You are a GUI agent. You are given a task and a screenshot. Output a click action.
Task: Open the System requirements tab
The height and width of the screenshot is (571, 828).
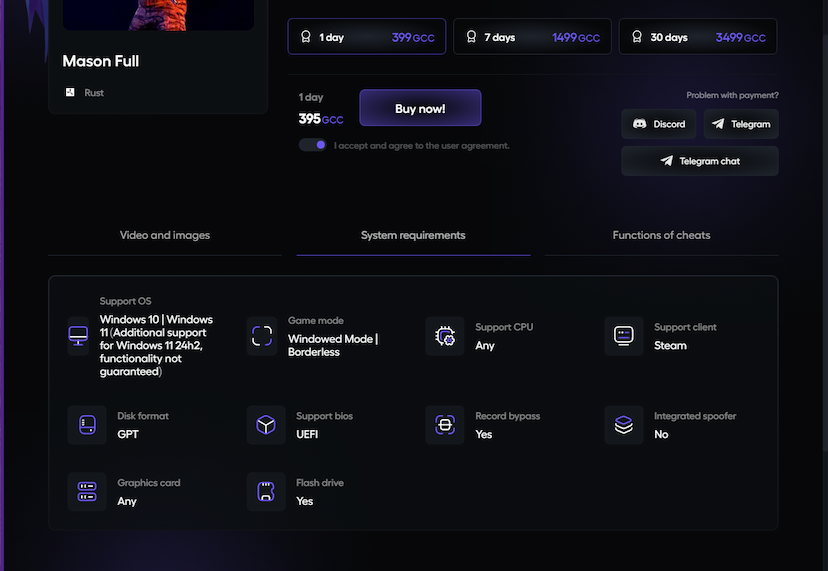click(x=413, y=236)
